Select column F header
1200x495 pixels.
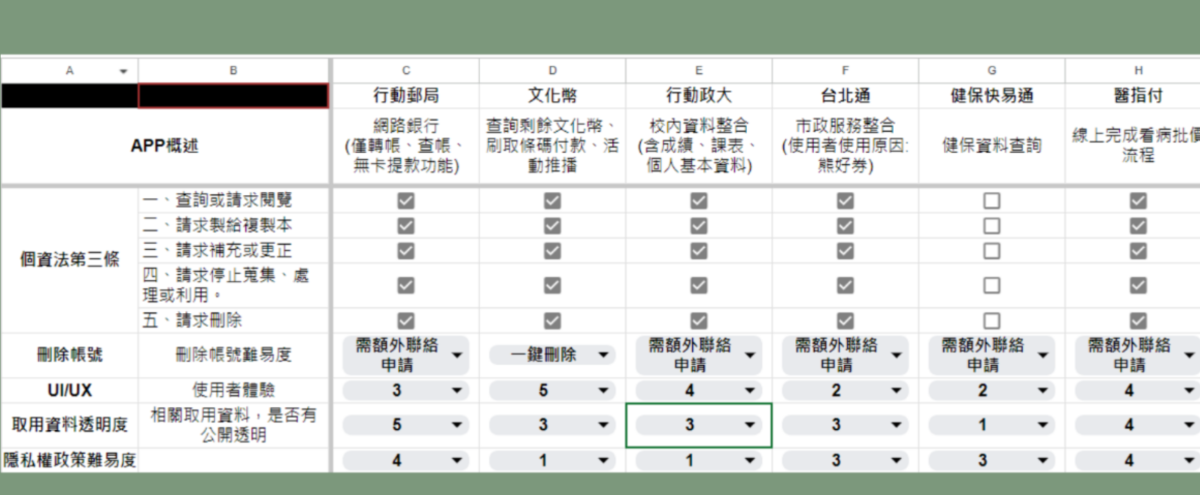pos(845,71)
